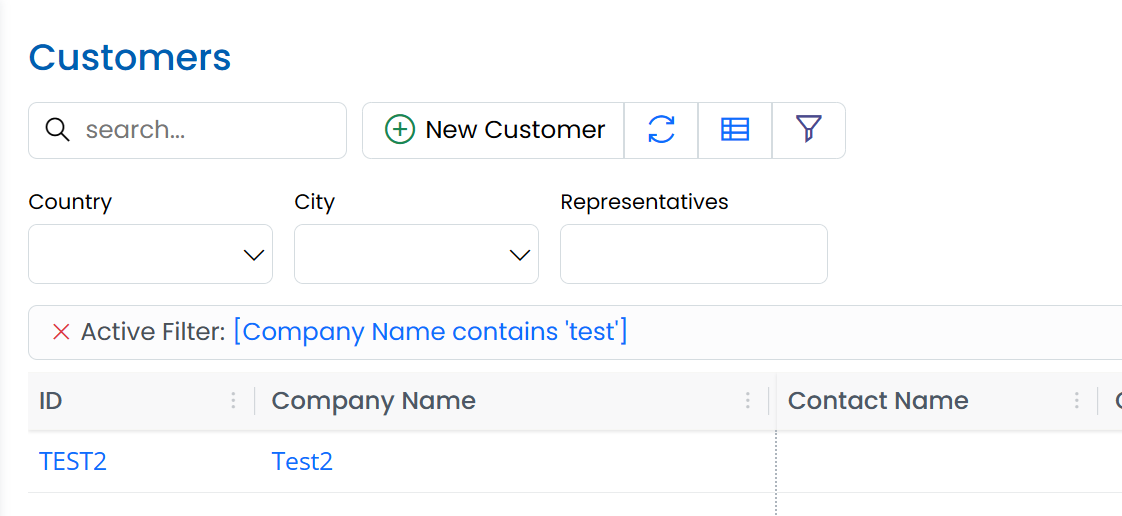Open Company Name column three-dot menu

pos(747,401)
